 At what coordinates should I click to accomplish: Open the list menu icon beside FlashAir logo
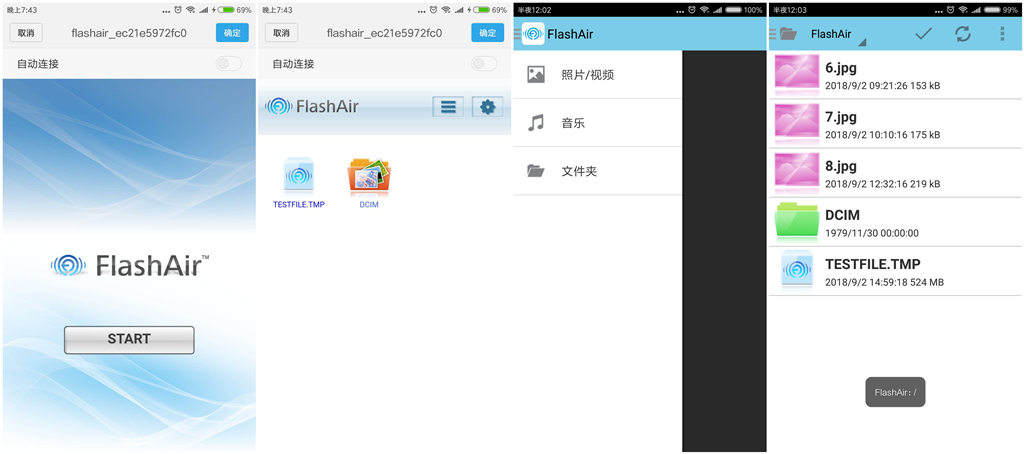448,106
